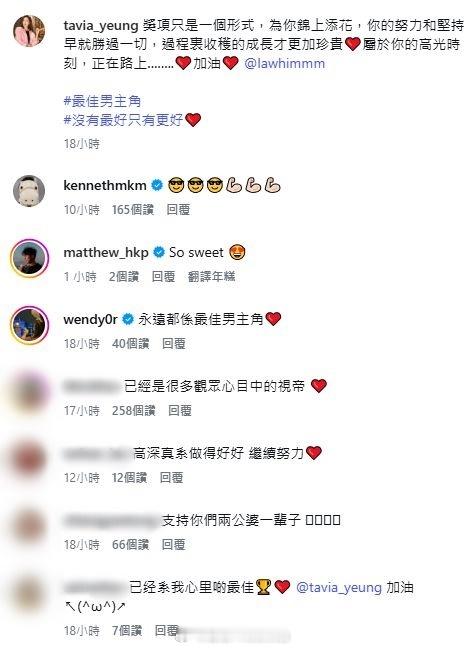468x650 pixels.
Task: Reply to wendy0r's comment
Action: pos(174,344)
